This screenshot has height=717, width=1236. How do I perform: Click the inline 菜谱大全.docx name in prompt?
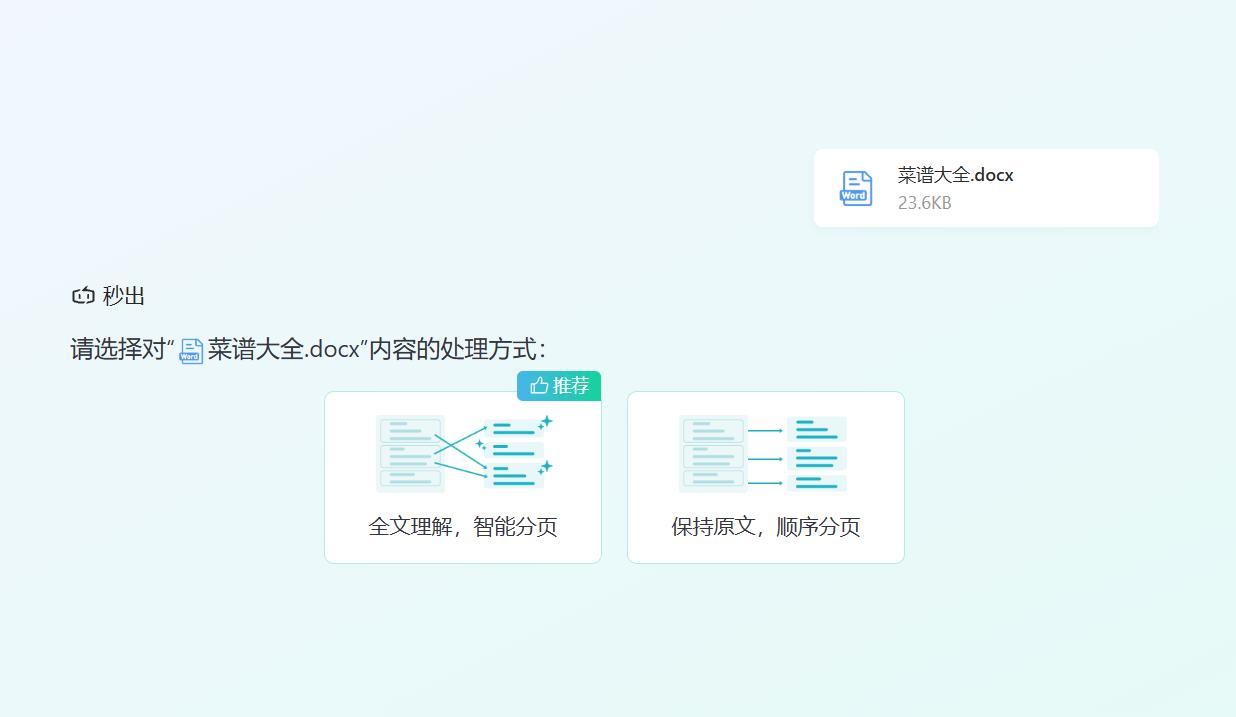[x=283, y=349]
